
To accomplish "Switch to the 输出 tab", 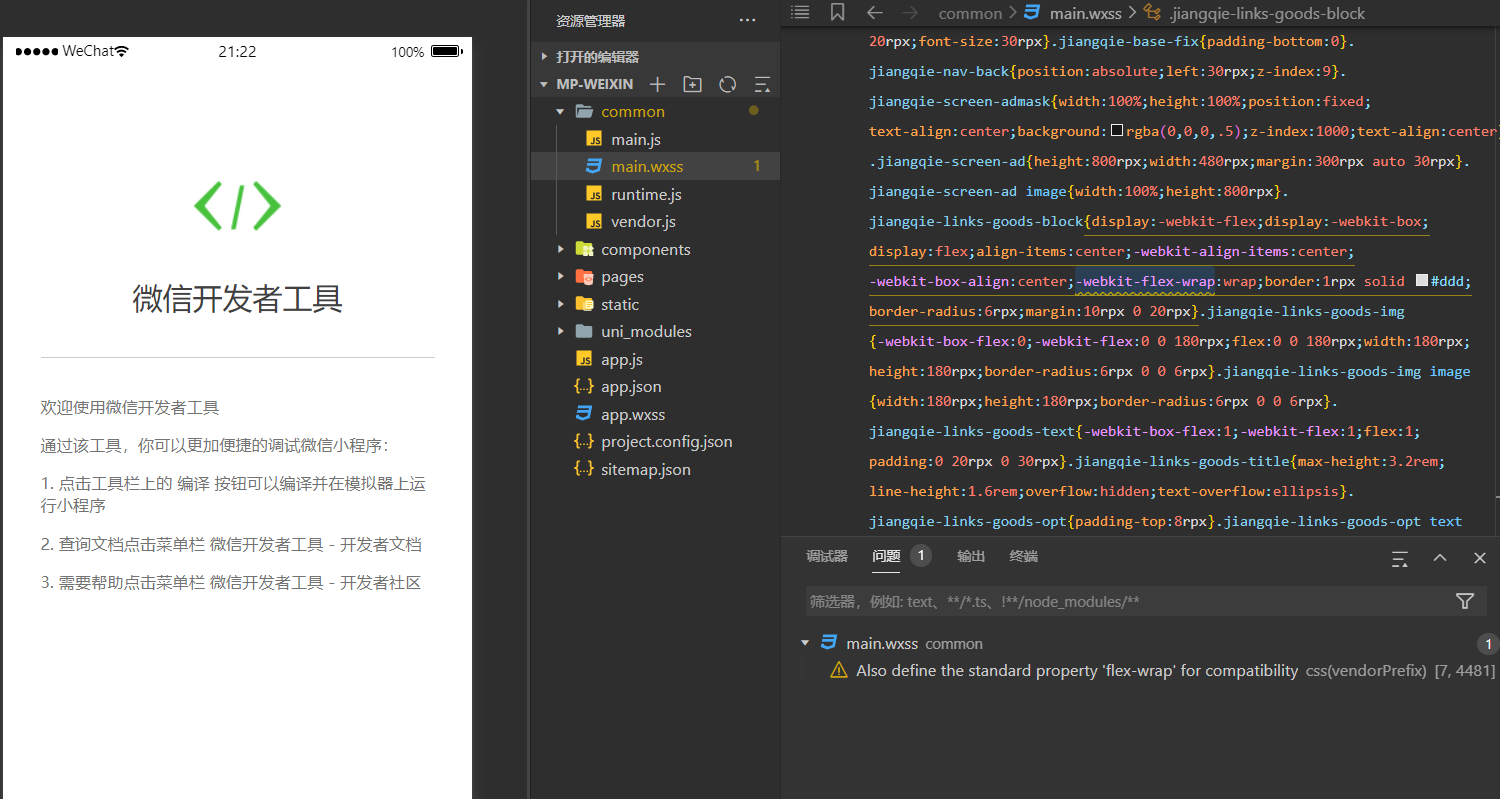I will 971,556.
